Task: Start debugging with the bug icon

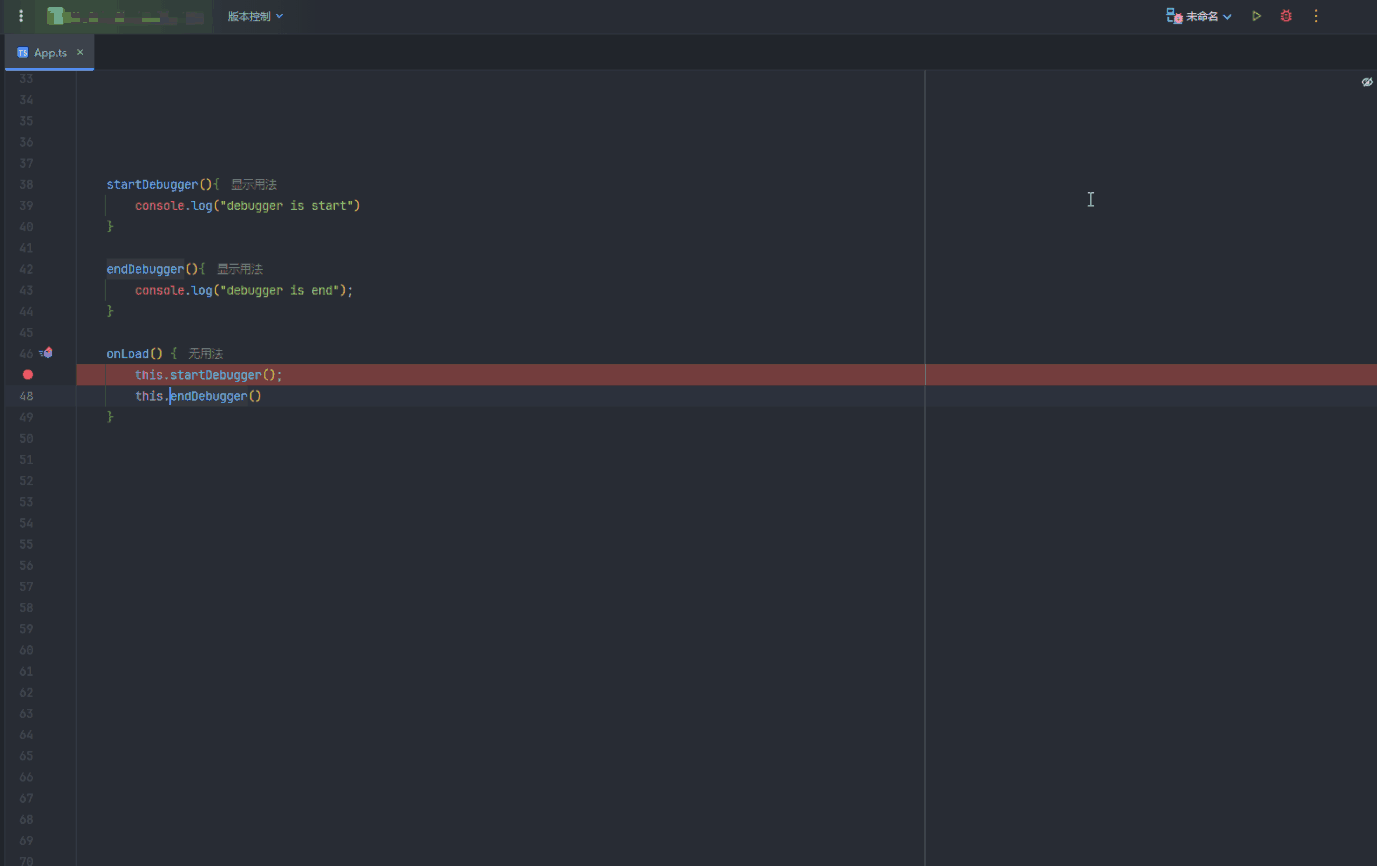Action: [x=1286, y=16]
